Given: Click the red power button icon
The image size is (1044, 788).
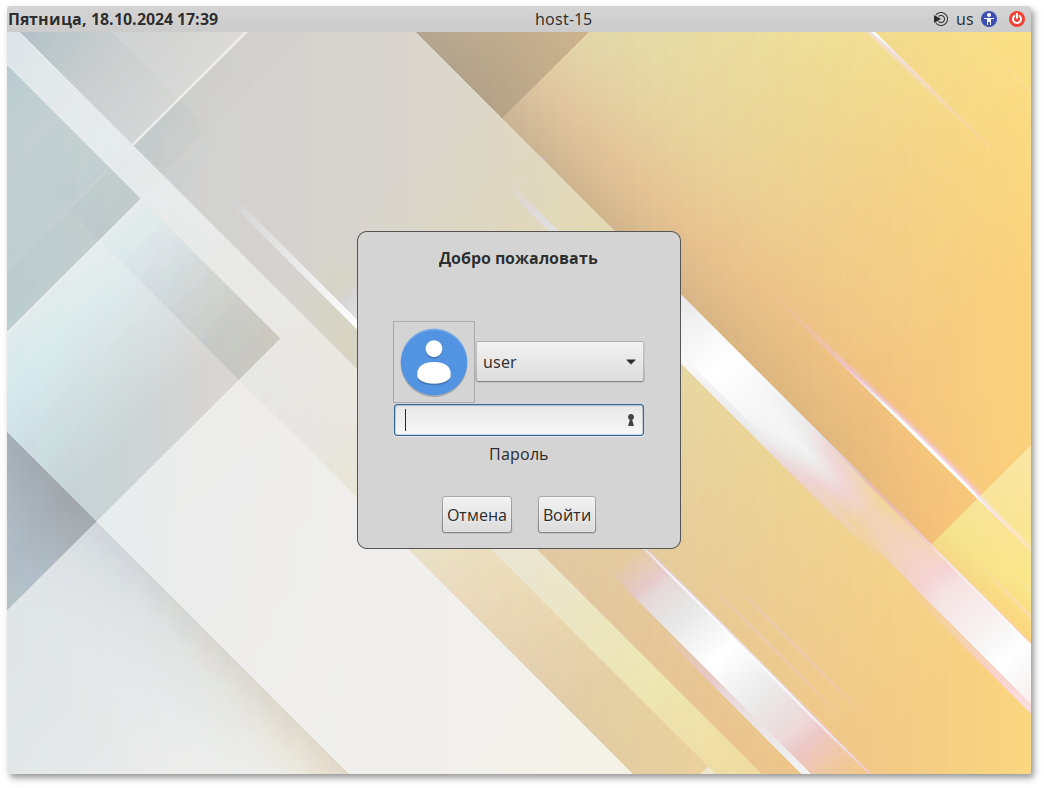Looking at the screenshot, I should [1017, 19].
